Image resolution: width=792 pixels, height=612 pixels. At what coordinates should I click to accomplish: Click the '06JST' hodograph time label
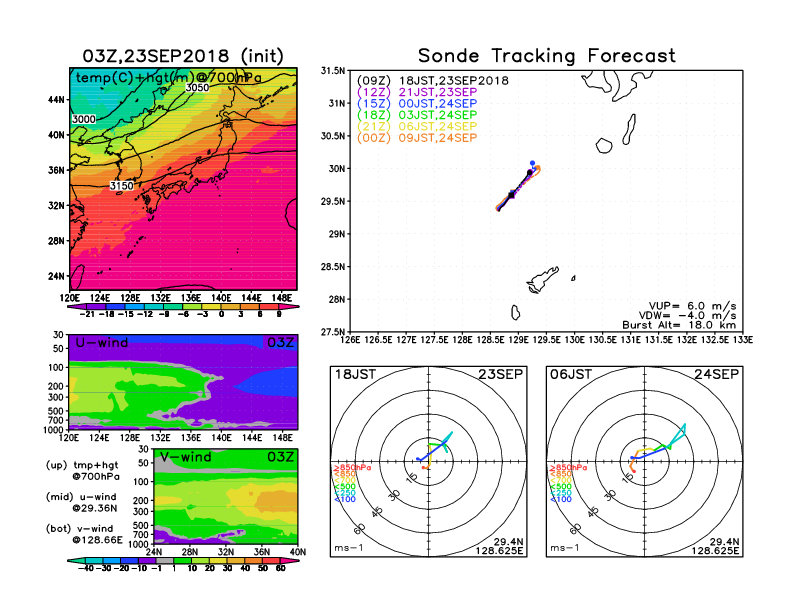(x=571, y=374)
